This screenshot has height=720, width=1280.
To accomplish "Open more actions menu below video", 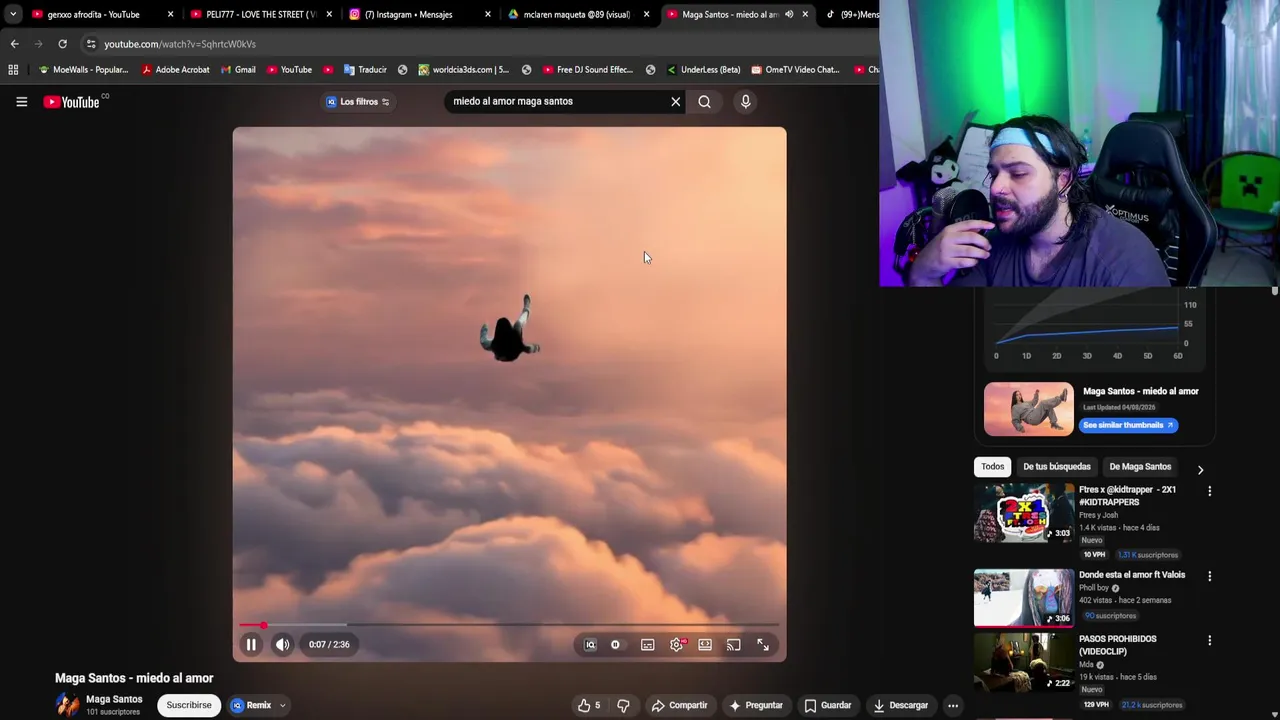I will pos(953,705).
